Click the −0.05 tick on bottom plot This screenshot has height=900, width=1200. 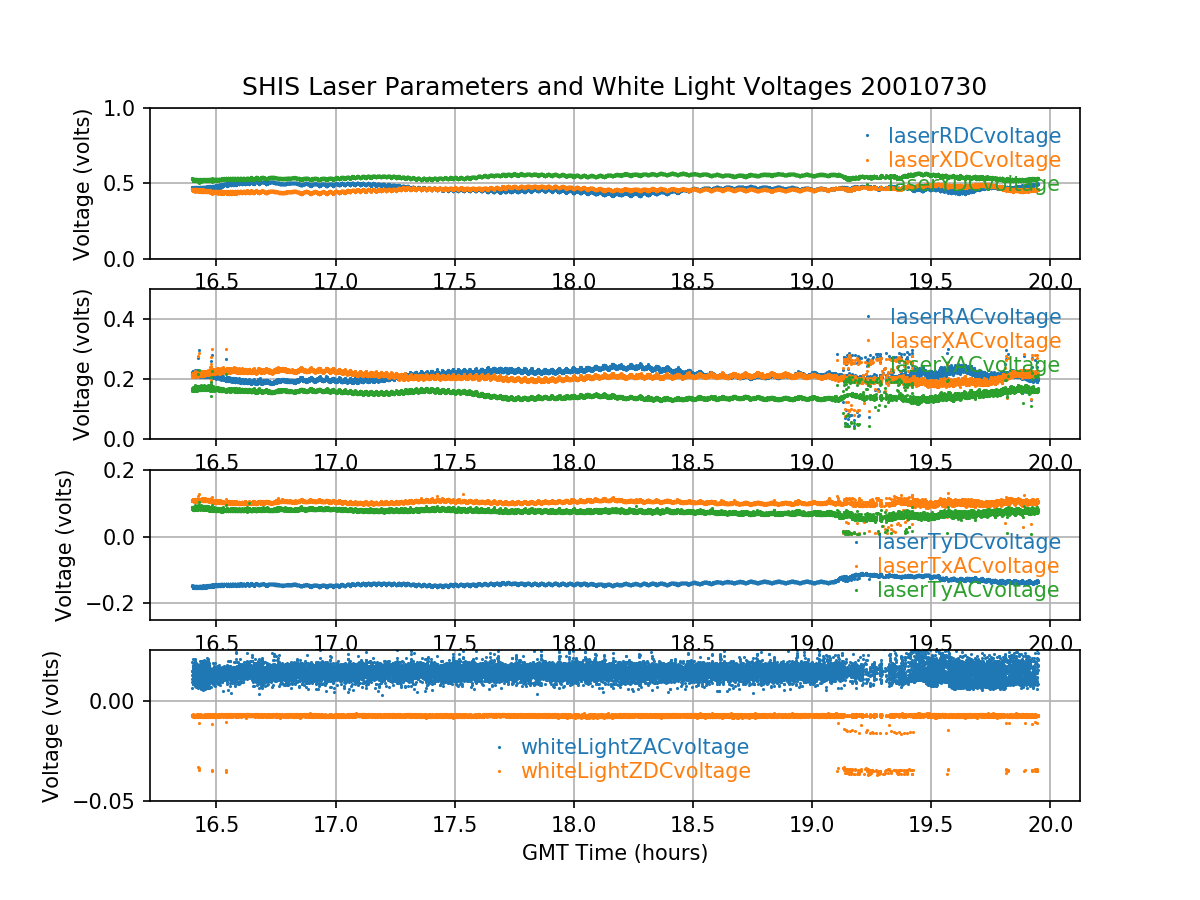tap(108, 801)
